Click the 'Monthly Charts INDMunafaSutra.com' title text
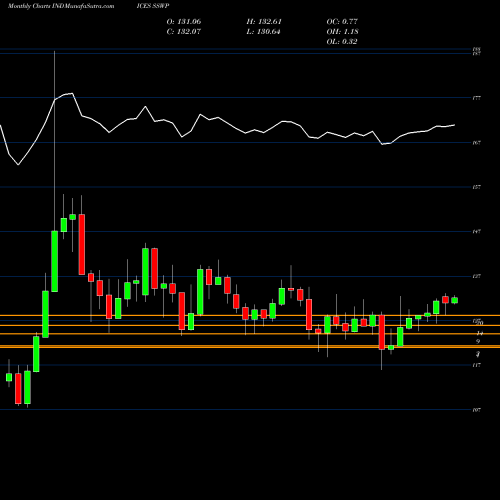The width and height of the screenshot is (500, 500). [x=61, y=6]
